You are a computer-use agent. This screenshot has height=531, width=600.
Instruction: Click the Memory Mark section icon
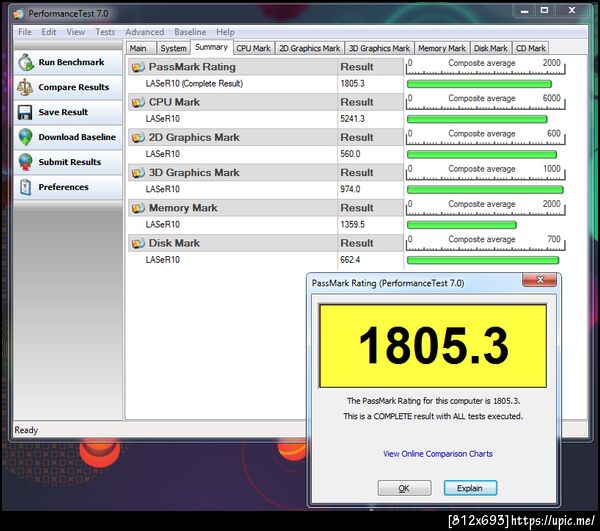138,208
